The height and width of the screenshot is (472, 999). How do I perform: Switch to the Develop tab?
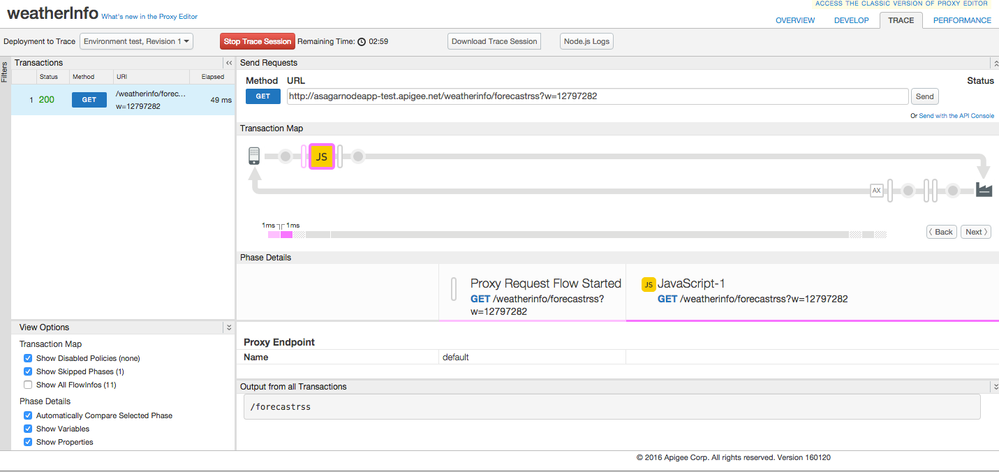[x=851, y=20]
